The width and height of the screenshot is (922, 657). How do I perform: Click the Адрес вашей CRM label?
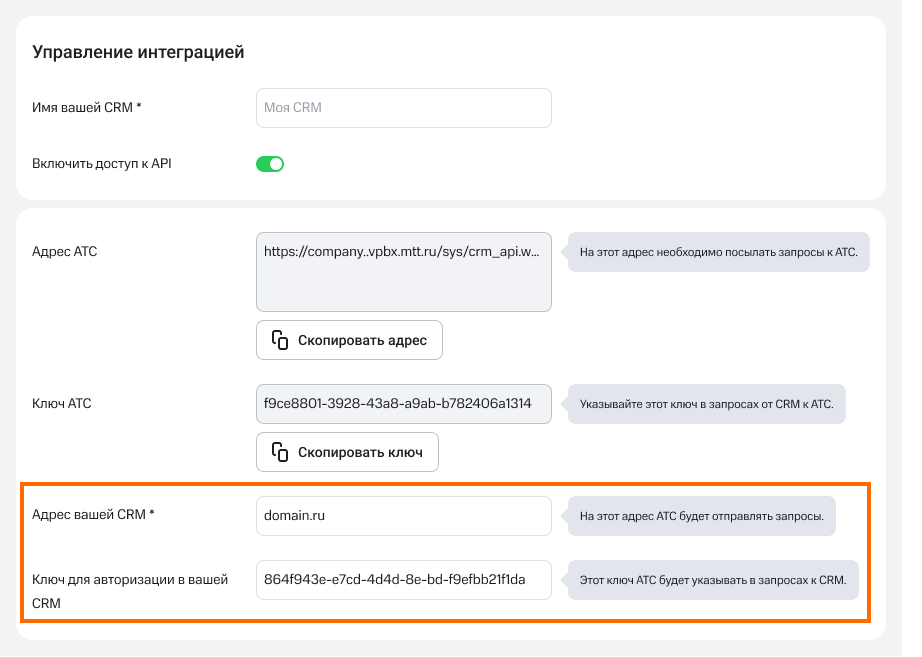(x=93, y=516)
